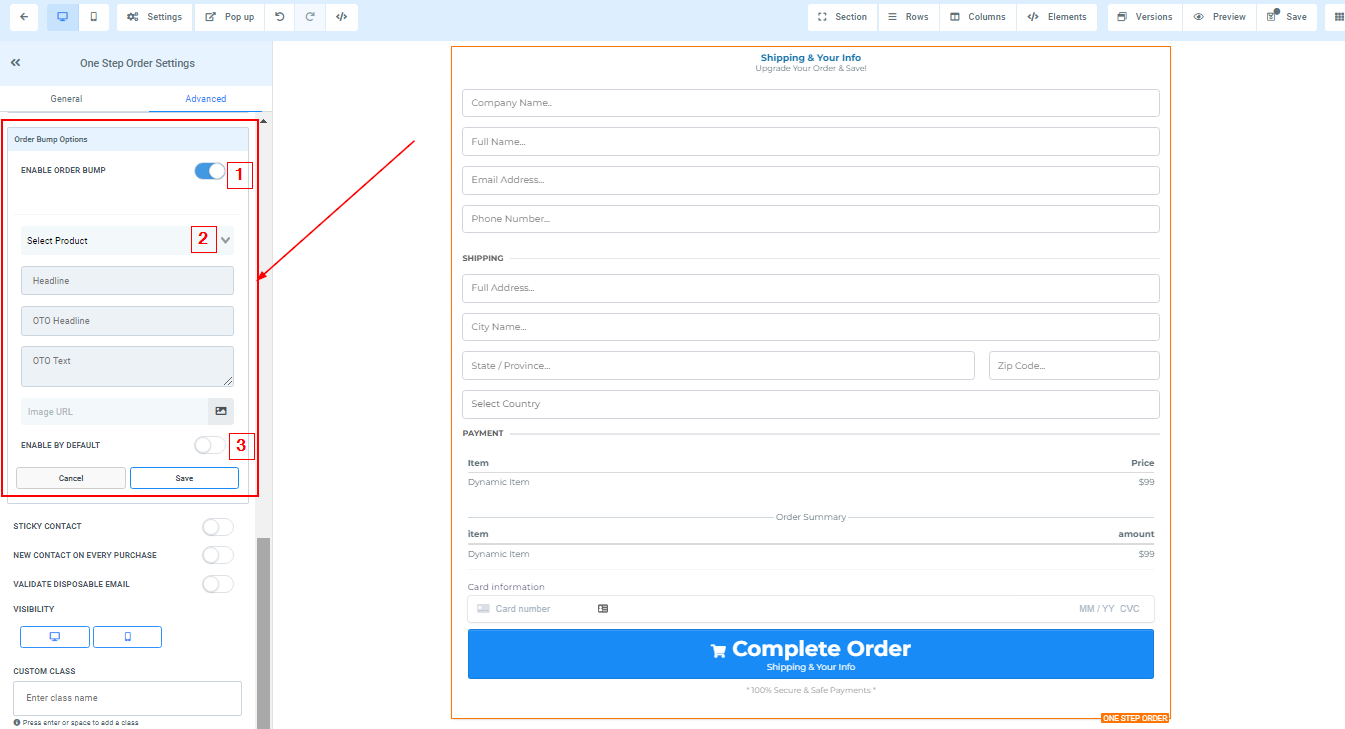Open the custom code icon
This screenshot has width=1345, height=729.
coord(341,17)
